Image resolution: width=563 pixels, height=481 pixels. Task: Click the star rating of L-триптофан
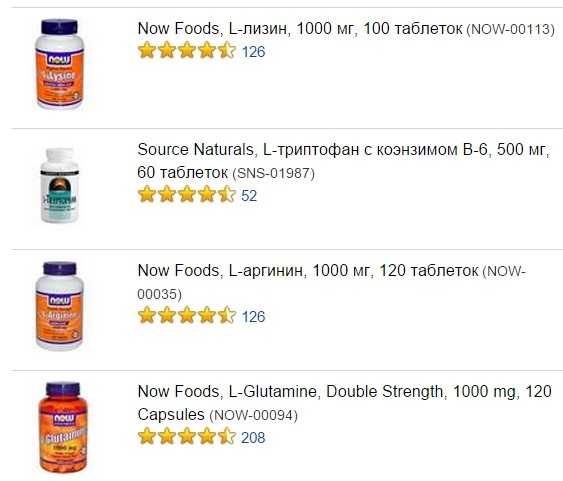coord(187,195)
